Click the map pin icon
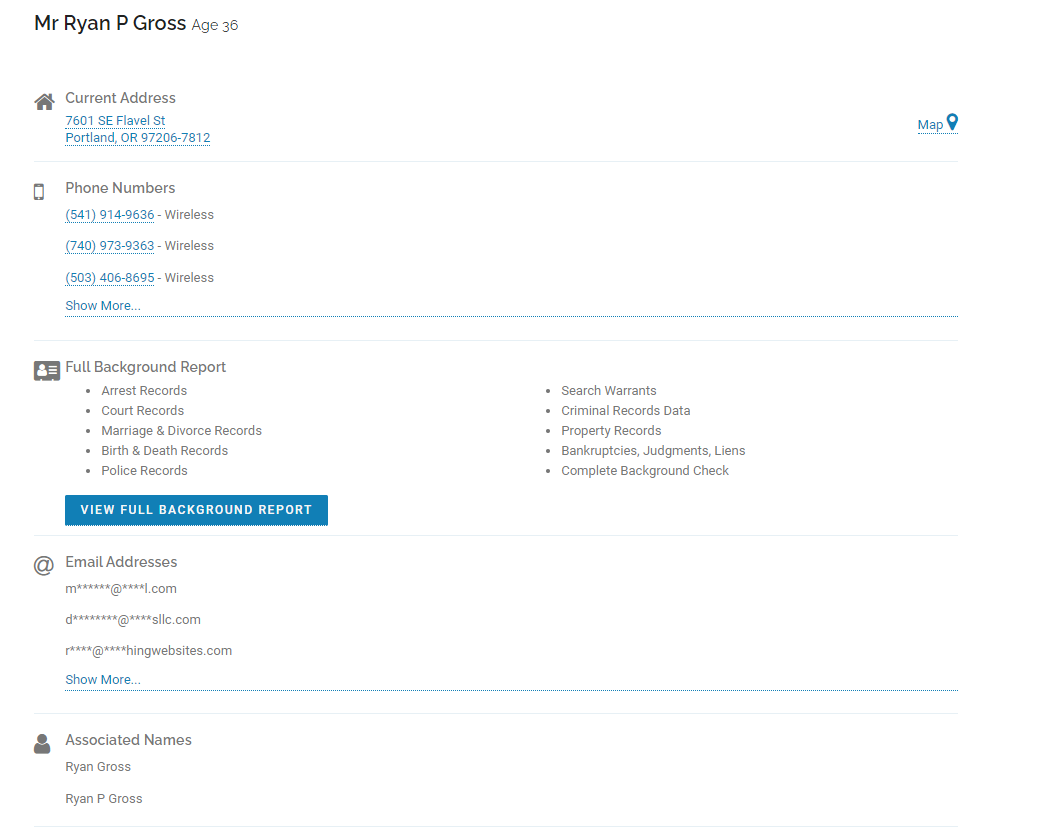Viewport: 1045px width, 829px height. [952, 122]
